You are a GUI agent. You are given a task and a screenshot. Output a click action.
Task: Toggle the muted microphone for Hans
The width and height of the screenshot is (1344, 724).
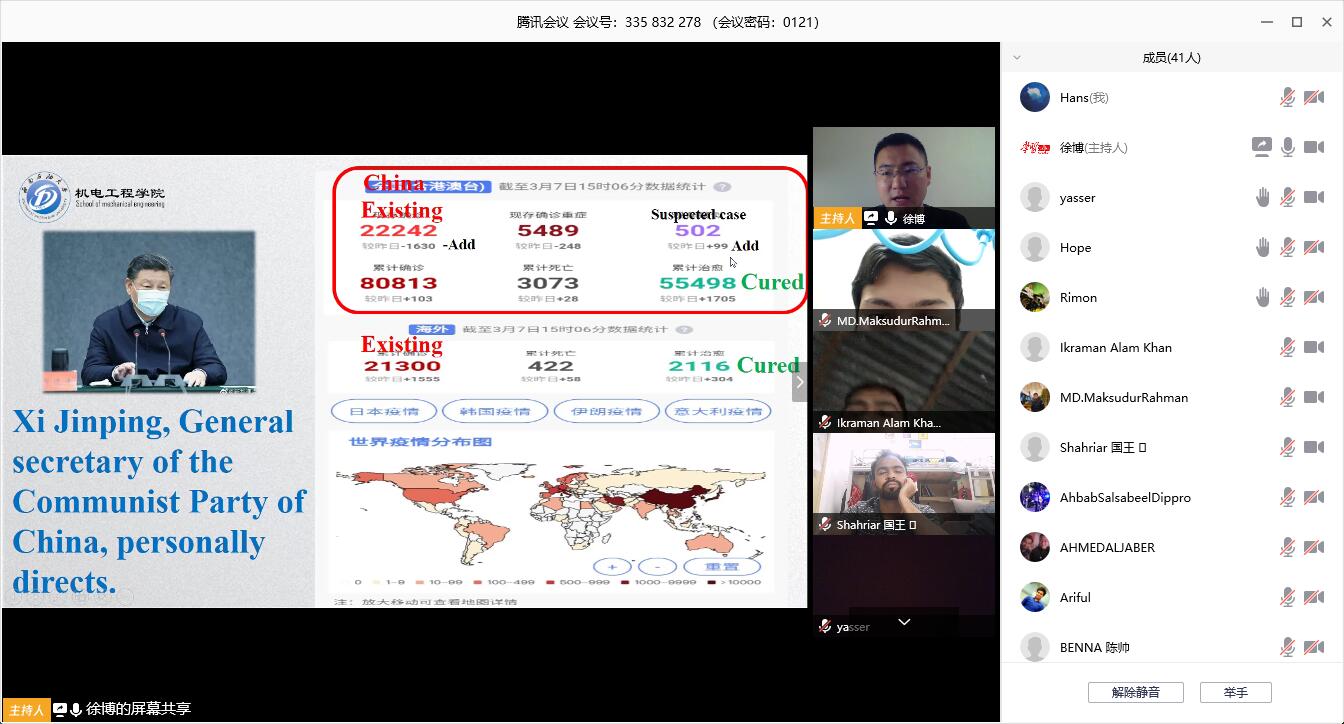point(1288,98)
